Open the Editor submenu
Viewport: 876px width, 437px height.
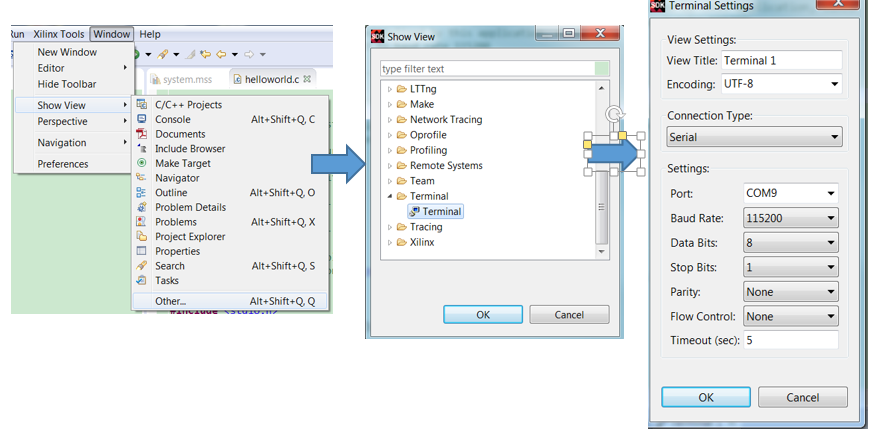point(73,68)
